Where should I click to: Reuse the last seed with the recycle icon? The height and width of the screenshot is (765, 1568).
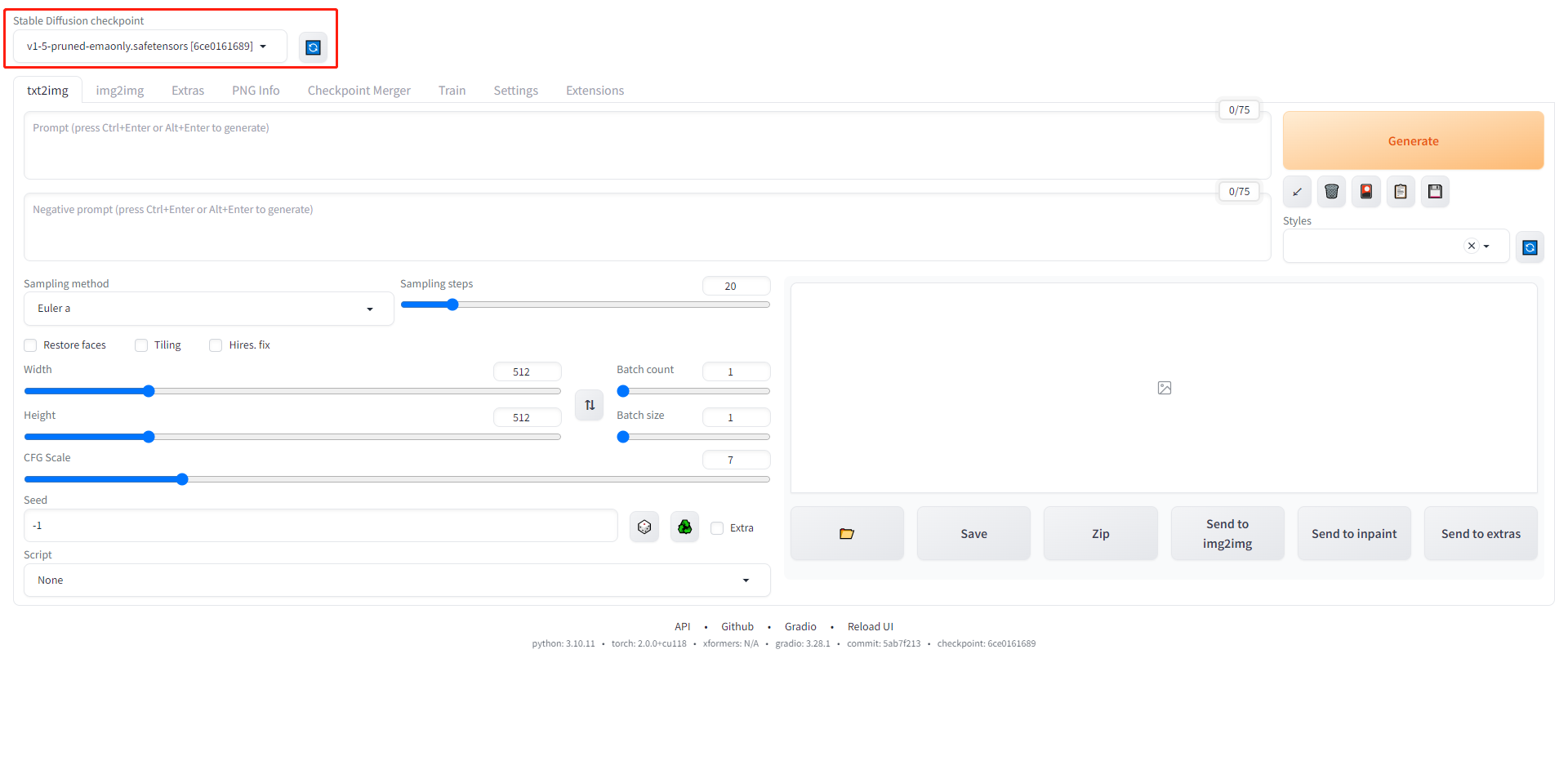(684, 527)
